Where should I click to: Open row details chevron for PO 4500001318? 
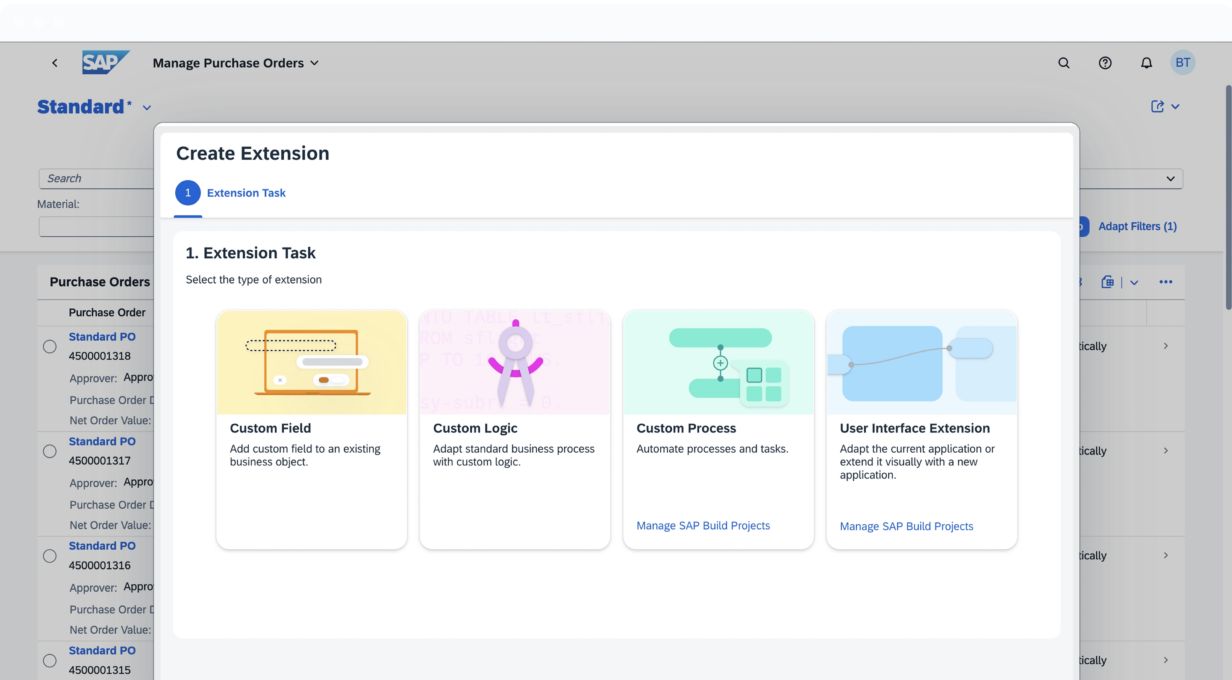(1165, 346)
